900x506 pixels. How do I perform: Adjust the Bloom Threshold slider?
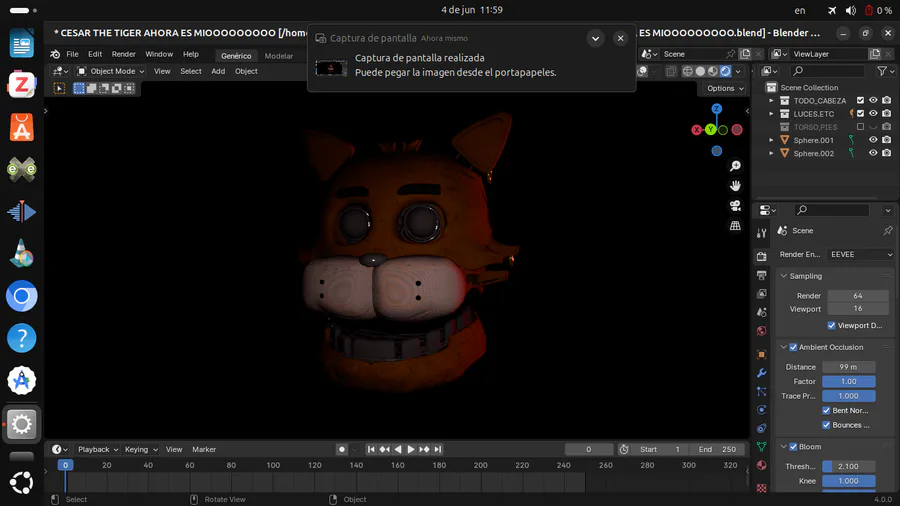click(x=849, y=467)
